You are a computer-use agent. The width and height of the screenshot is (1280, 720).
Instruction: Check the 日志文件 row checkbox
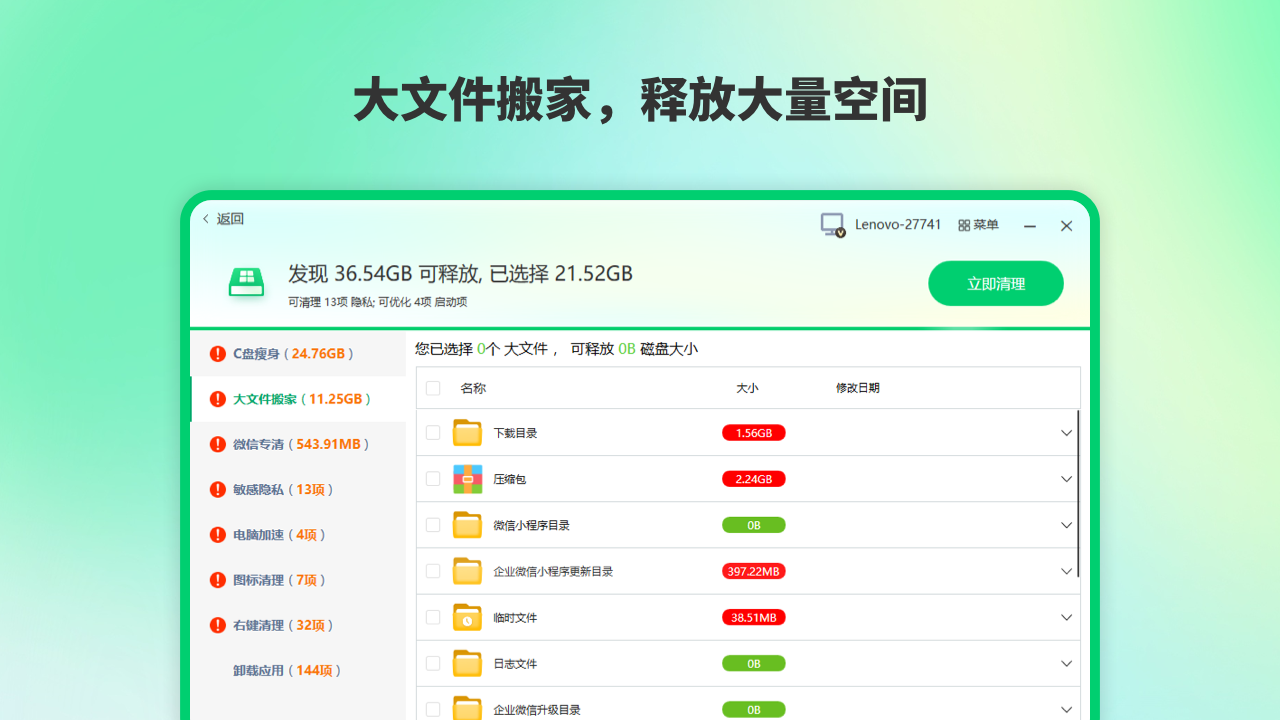[433, 663]
